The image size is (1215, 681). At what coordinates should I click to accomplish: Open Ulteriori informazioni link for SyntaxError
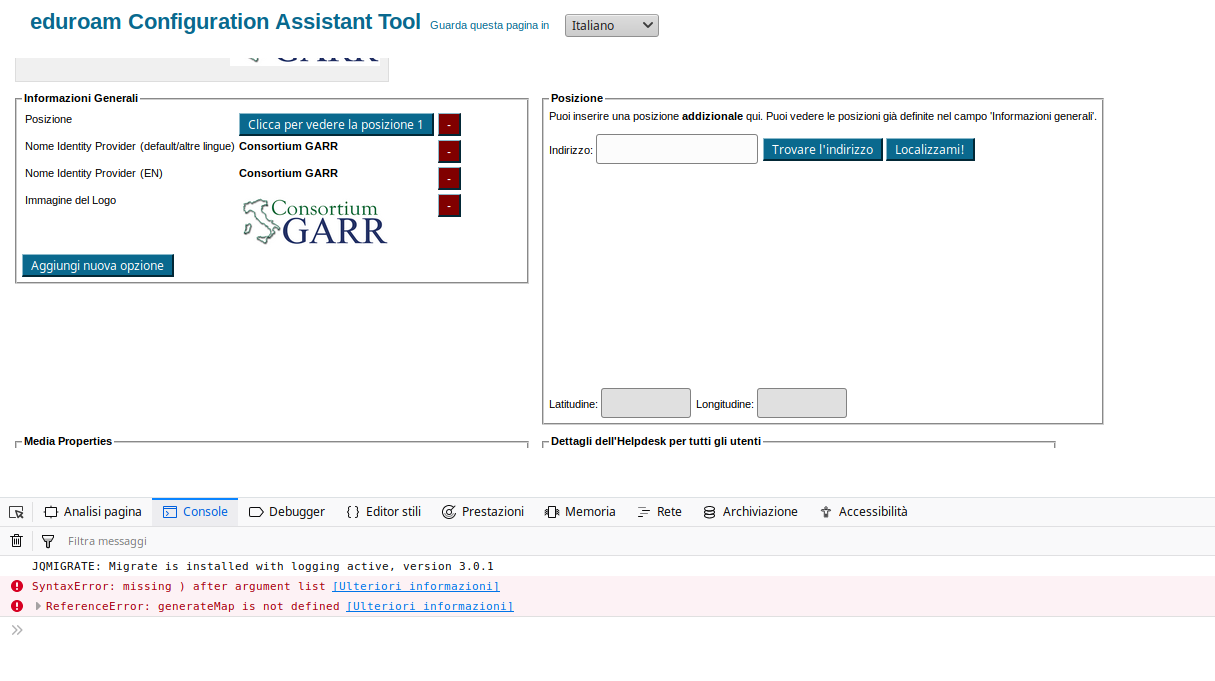click(x=416, y=586)
